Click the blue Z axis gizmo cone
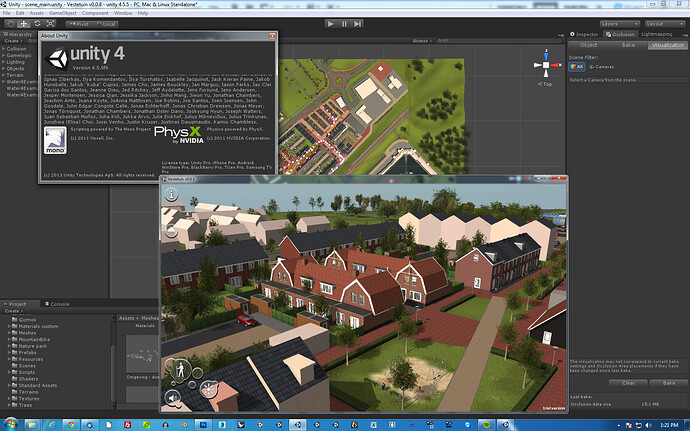This screenshot has height=431, width=690. point(546,55)
